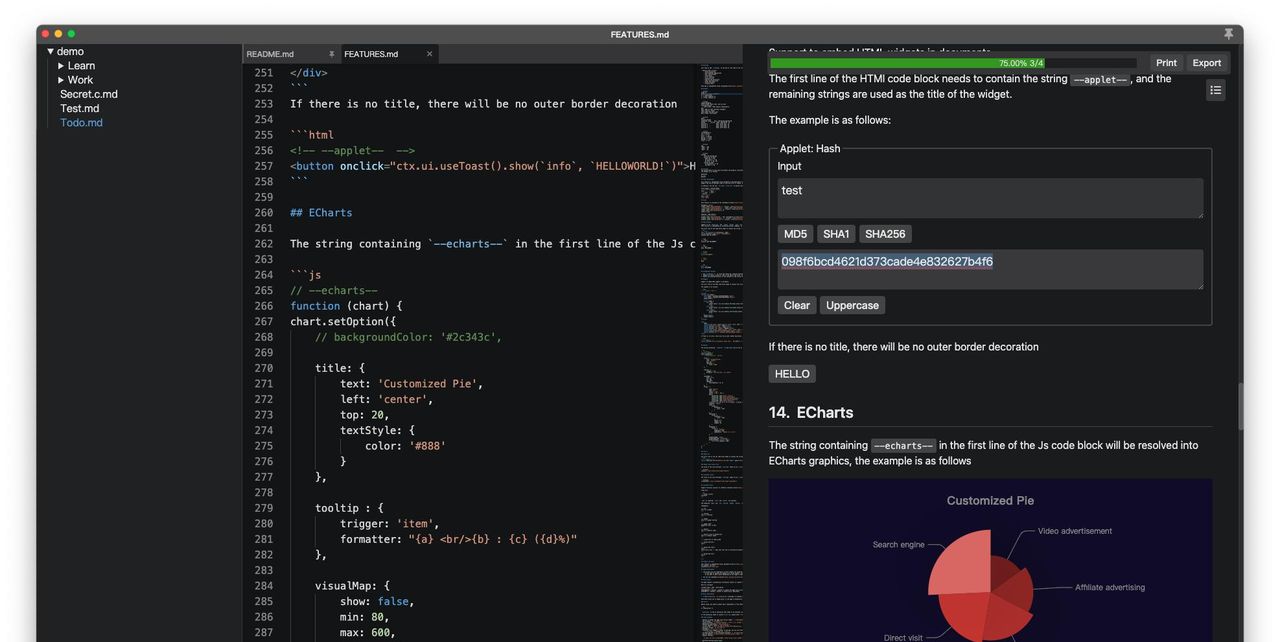The image size is (1280, 642).
Task: Focus the Input text area containing test
Action: 989,198
